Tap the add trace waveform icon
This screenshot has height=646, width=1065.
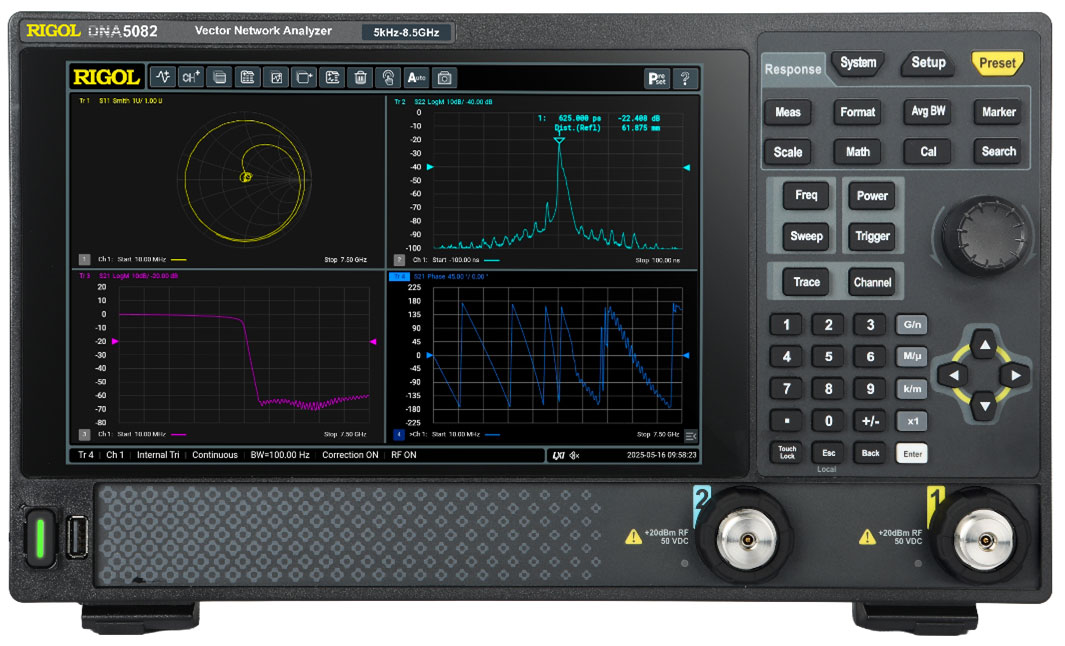coord(163,77)
